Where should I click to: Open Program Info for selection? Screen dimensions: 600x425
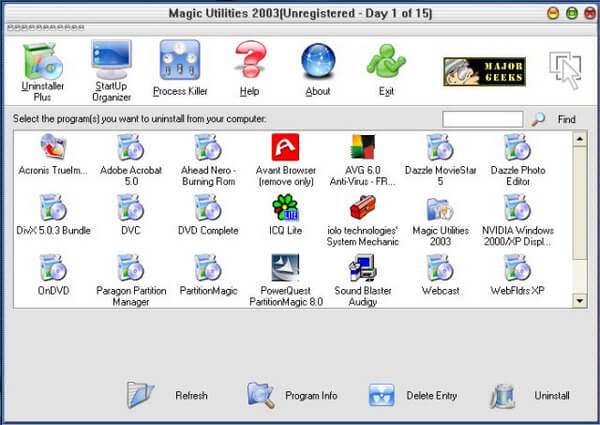click(292, 395)
